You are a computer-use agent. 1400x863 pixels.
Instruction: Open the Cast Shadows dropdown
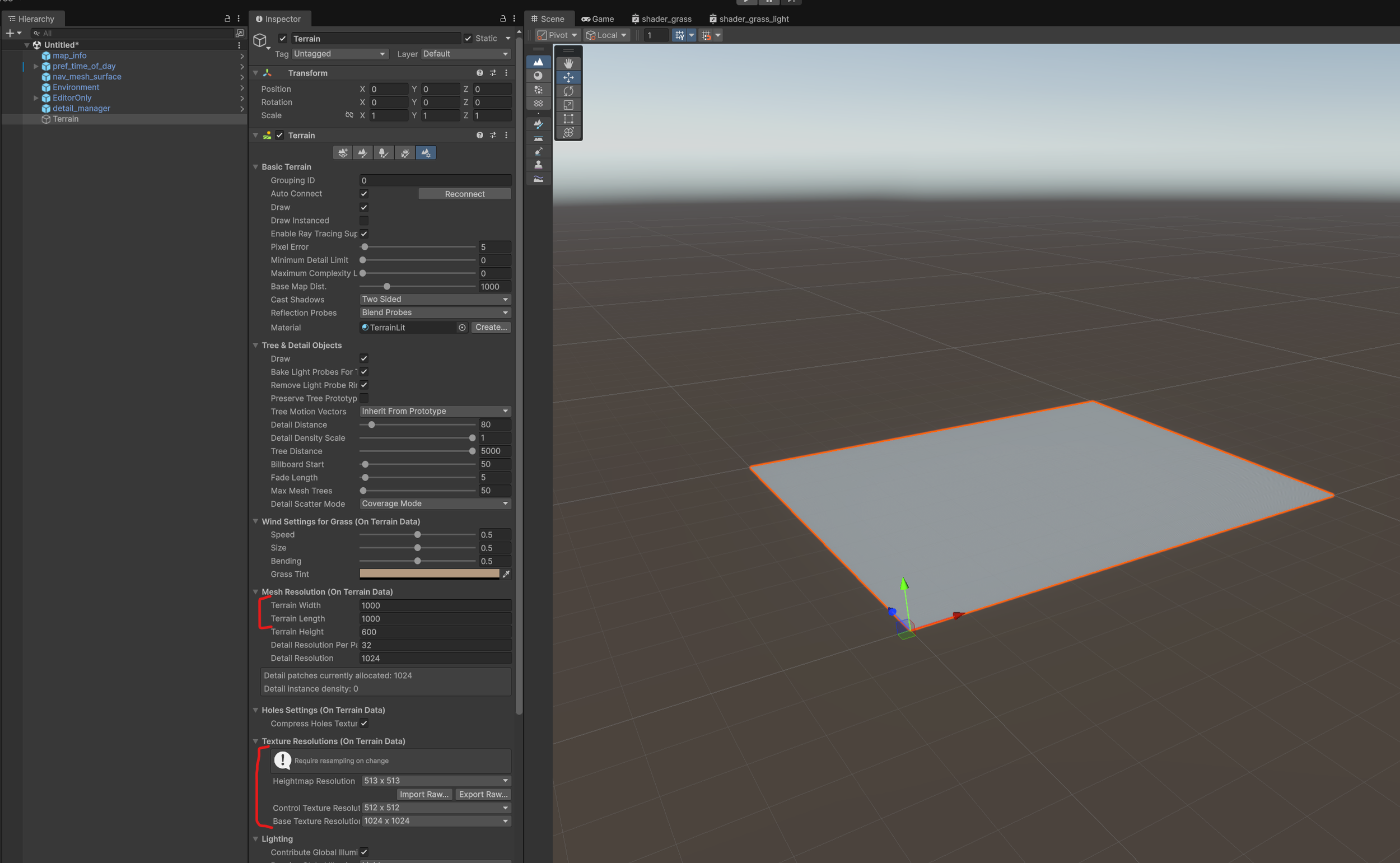(x=435, y=299)
